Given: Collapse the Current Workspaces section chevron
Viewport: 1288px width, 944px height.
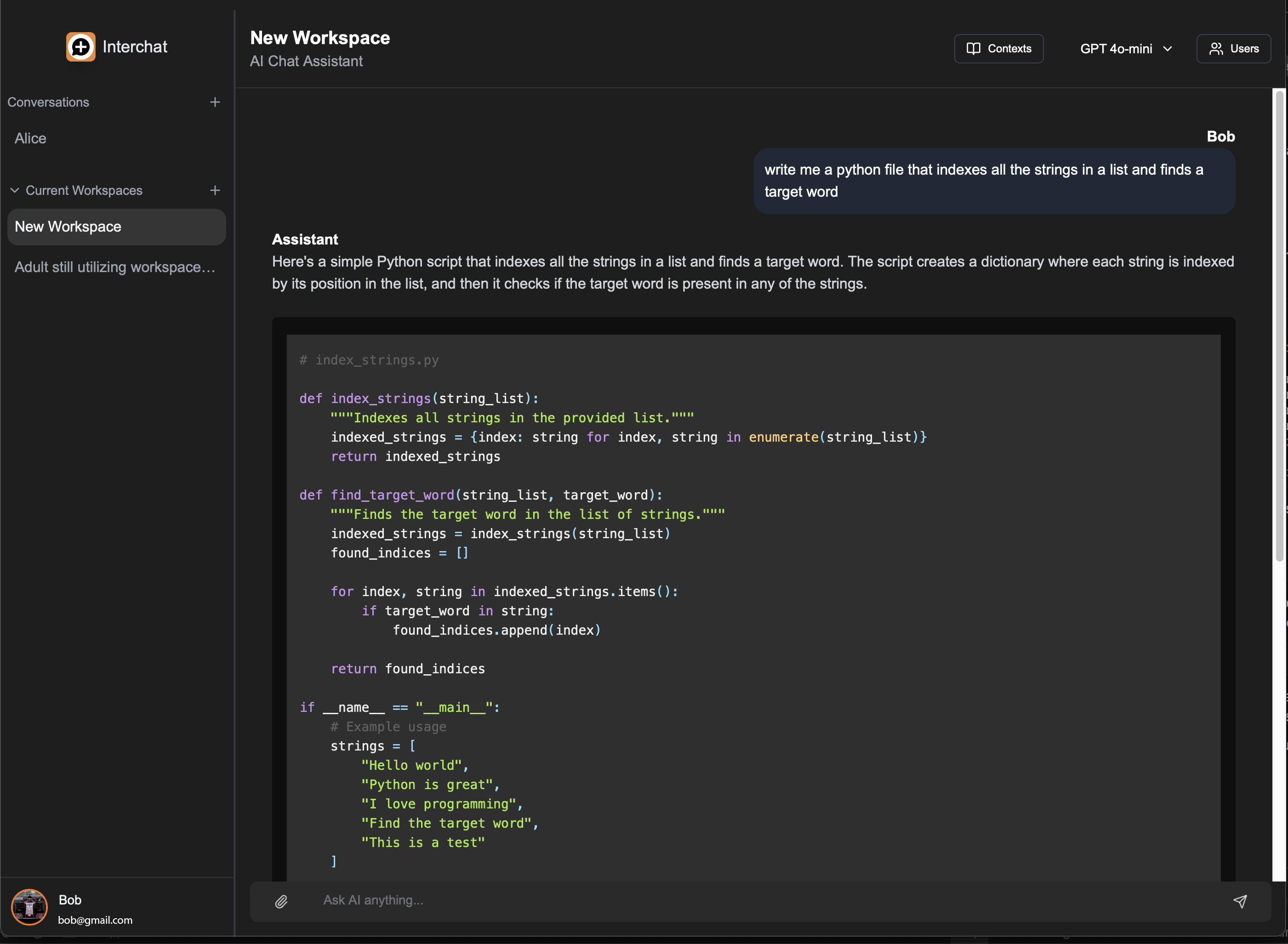Looking at the screenshot, I should (x=15, y=190).
